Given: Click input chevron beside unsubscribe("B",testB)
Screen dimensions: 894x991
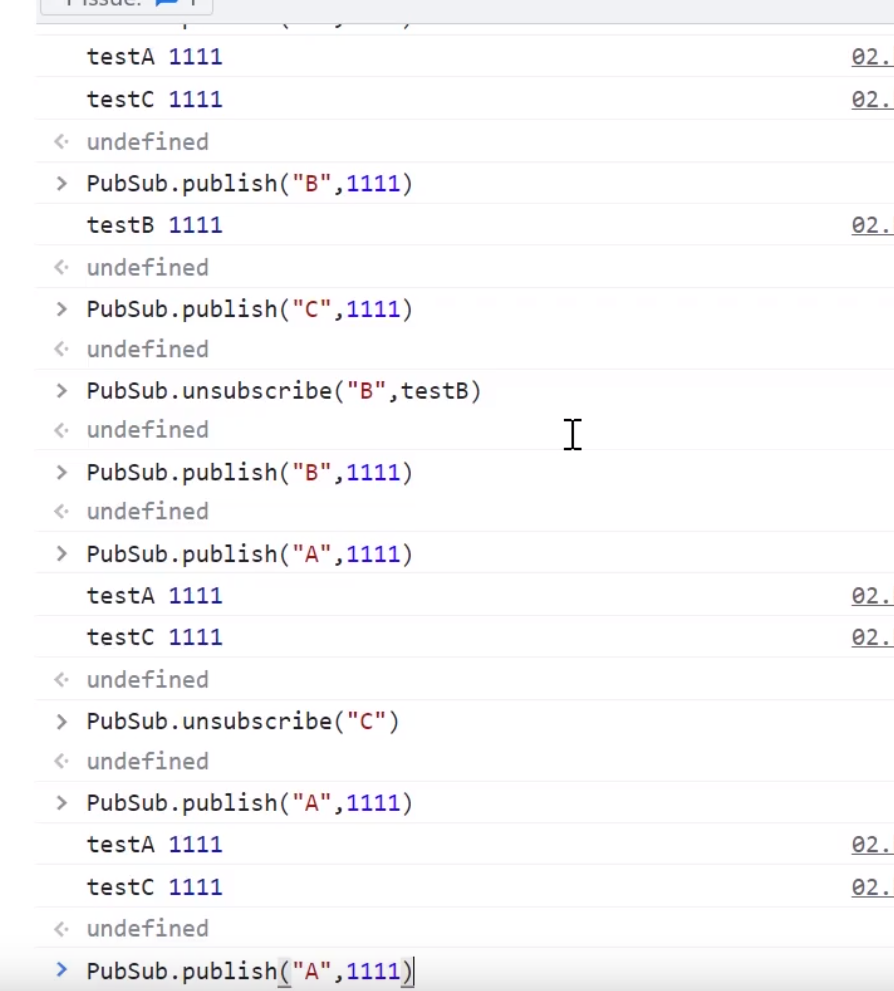Looking at the screenshot, I should pos(61,391).
